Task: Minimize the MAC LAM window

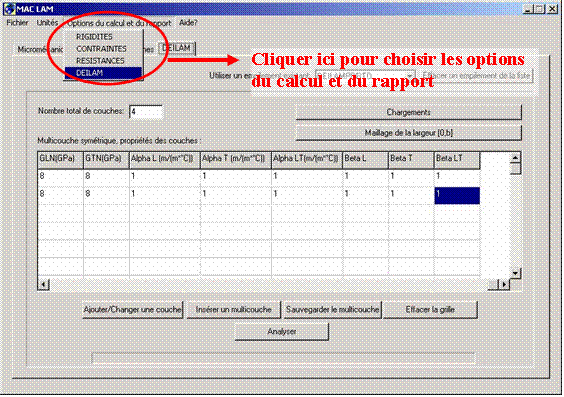Action: (528, 9)
